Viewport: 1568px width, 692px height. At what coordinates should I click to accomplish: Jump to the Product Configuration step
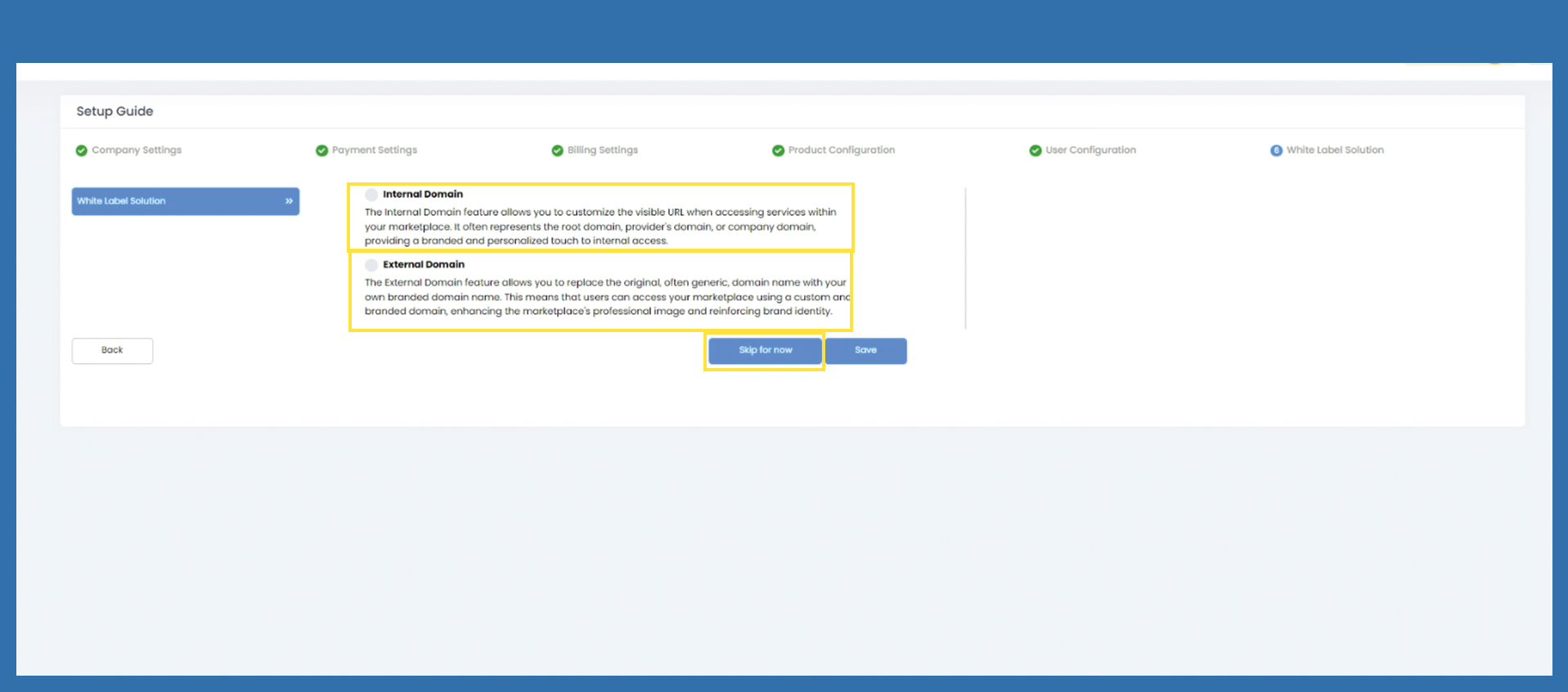[x=842, y=151]
